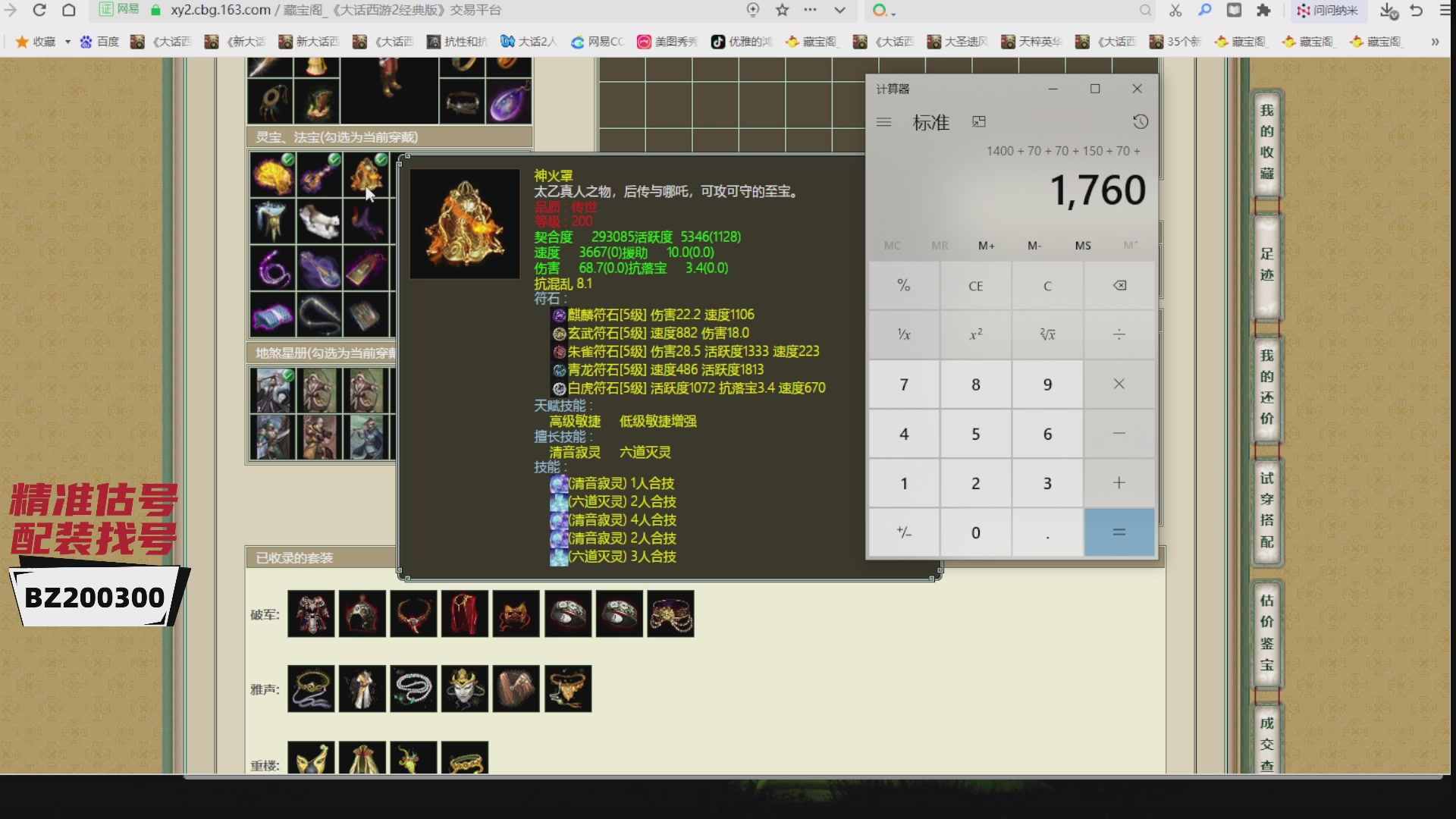
Task: Open the browser extensions puzzle icon
Action: pos(1263,10)
